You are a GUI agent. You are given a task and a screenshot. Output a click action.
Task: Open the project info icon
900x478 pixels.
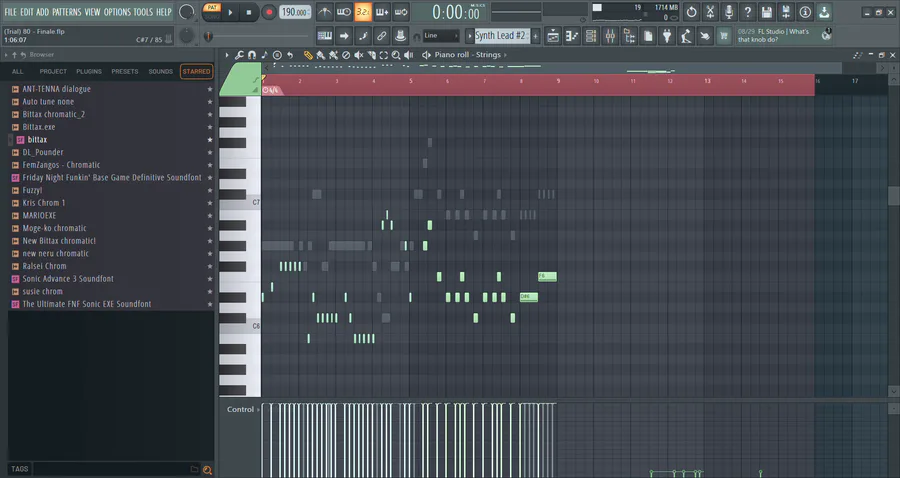(805, 11)
